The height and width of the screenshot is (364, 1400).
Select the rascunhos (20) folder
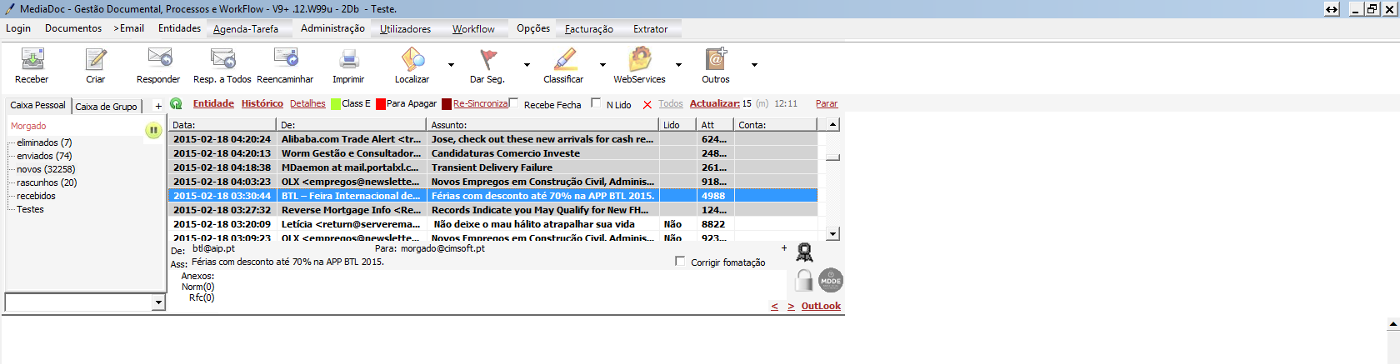[47, 182]
